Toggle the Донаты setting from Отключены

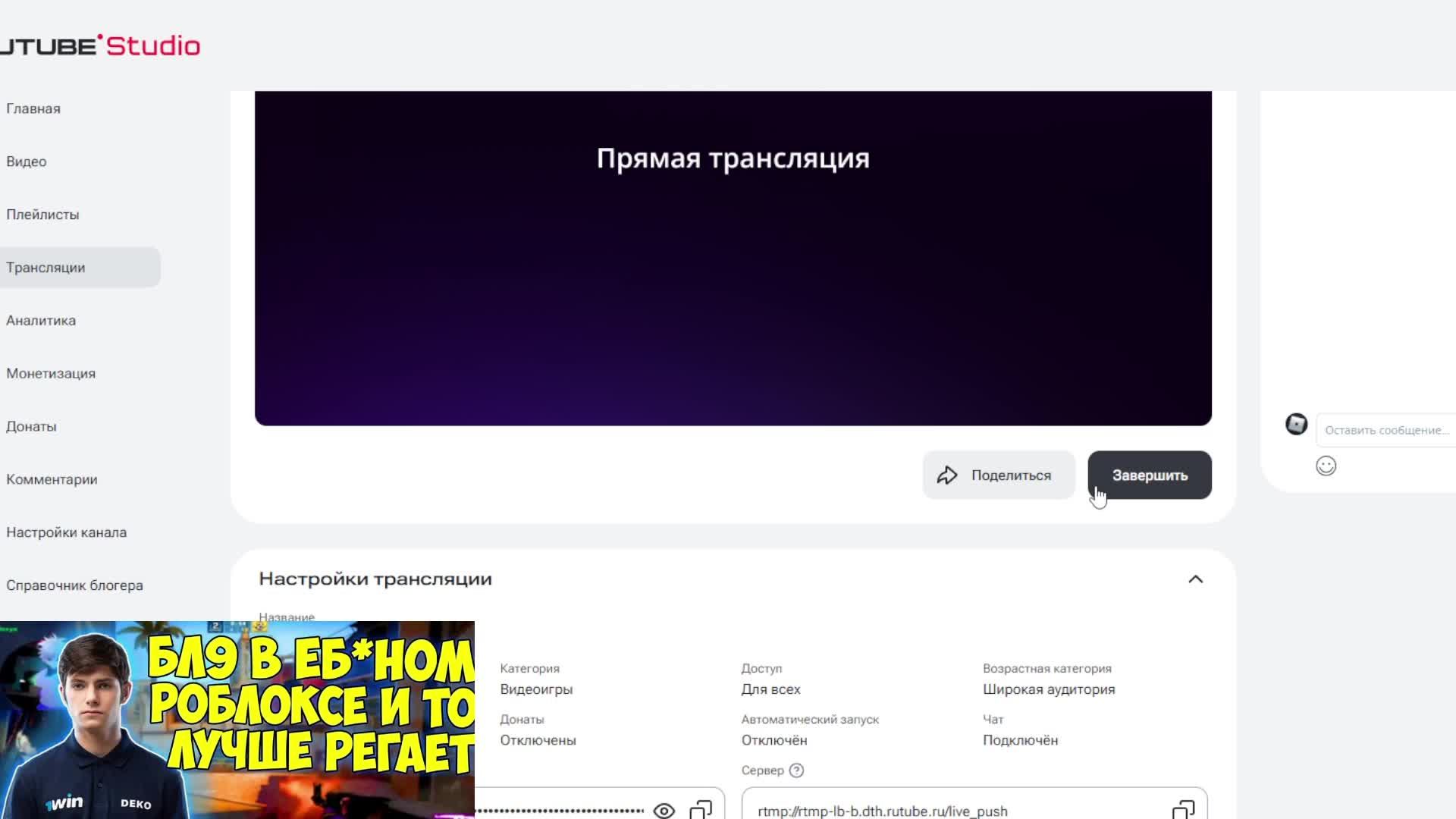coord(537,740)
